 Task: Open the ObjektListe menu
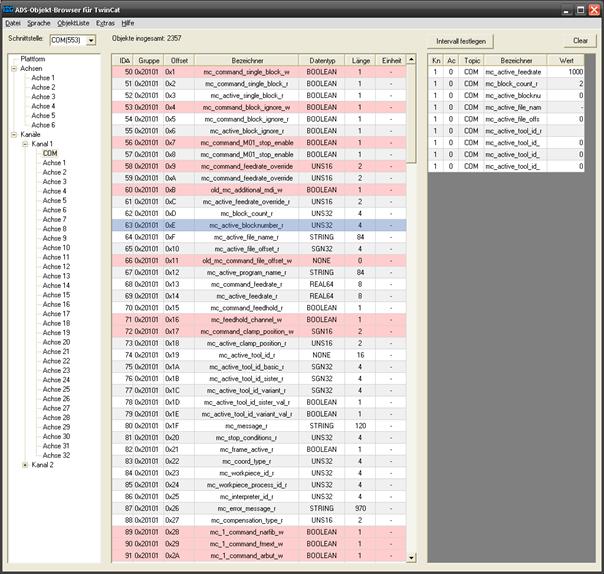point(73,23)
